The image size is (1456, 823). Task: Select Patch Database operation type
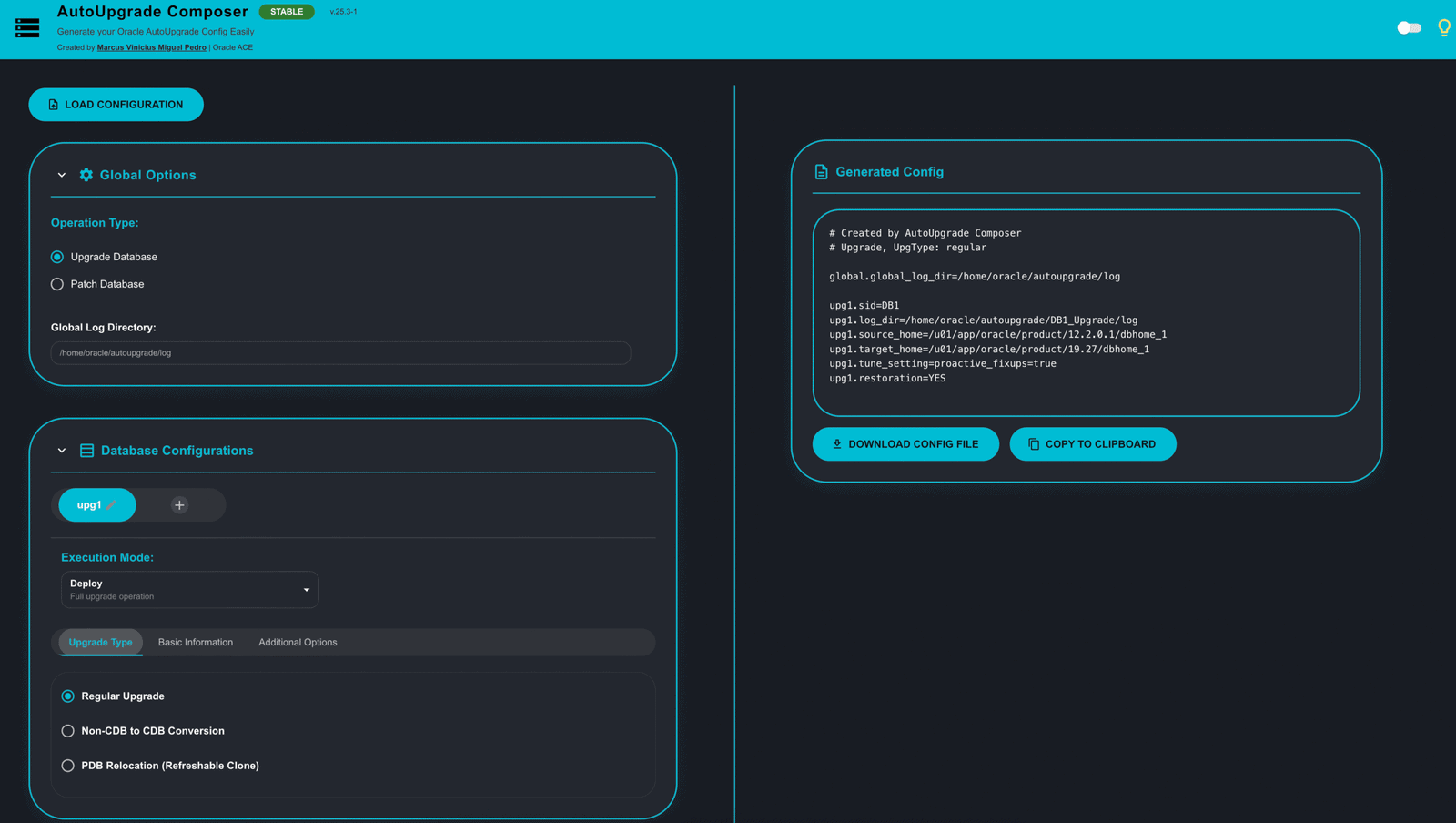pos(57,284)
